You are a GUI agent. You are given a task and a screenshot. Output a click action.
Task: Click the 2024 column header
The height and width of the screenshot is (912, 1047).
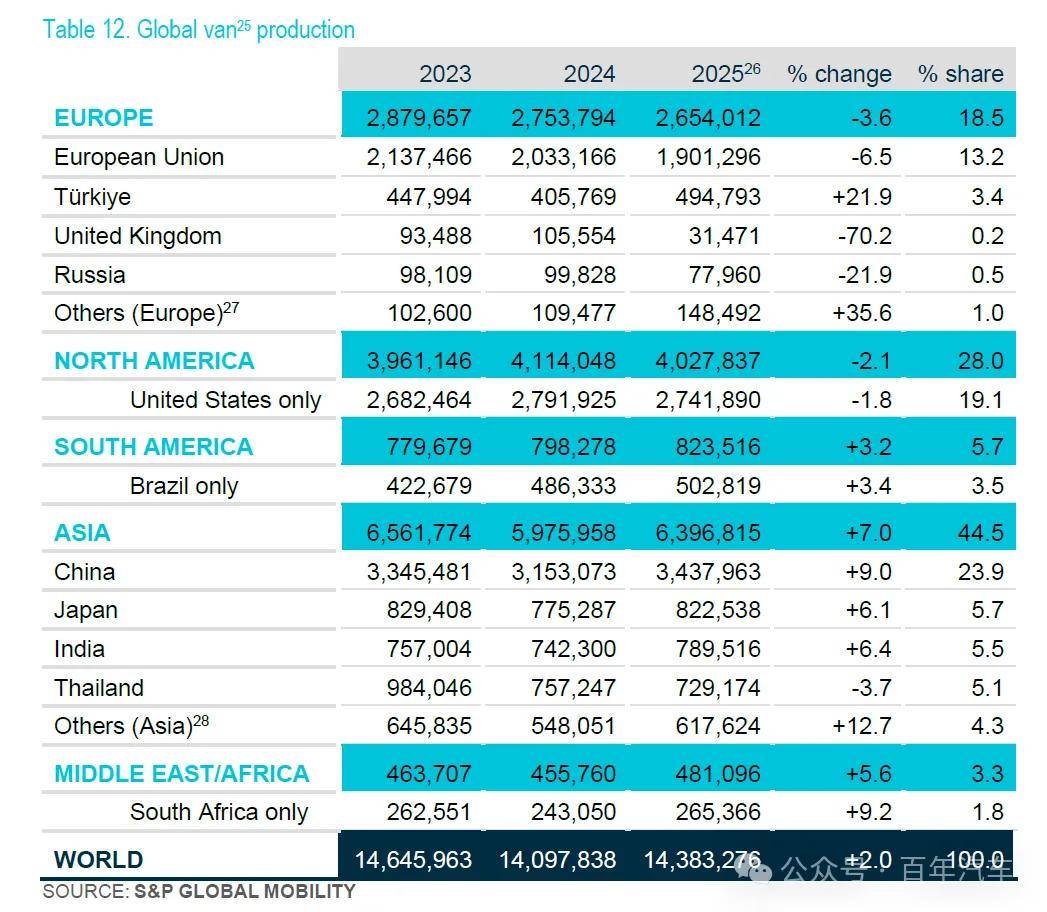click(x=589, y=73)
